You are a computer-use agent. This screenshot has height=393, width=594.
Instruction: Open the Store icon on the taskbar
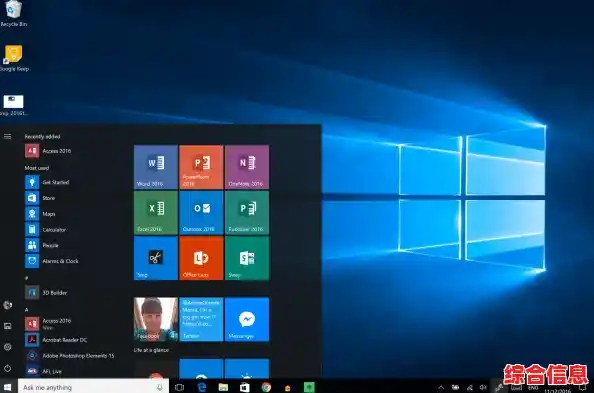[245, 387]
